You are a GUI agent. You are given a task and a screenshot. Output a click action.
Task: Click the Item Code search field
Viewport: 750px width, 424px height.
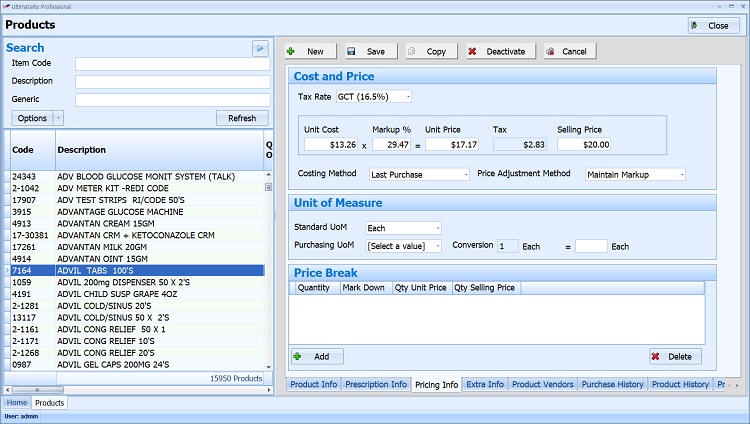point(172,64)
